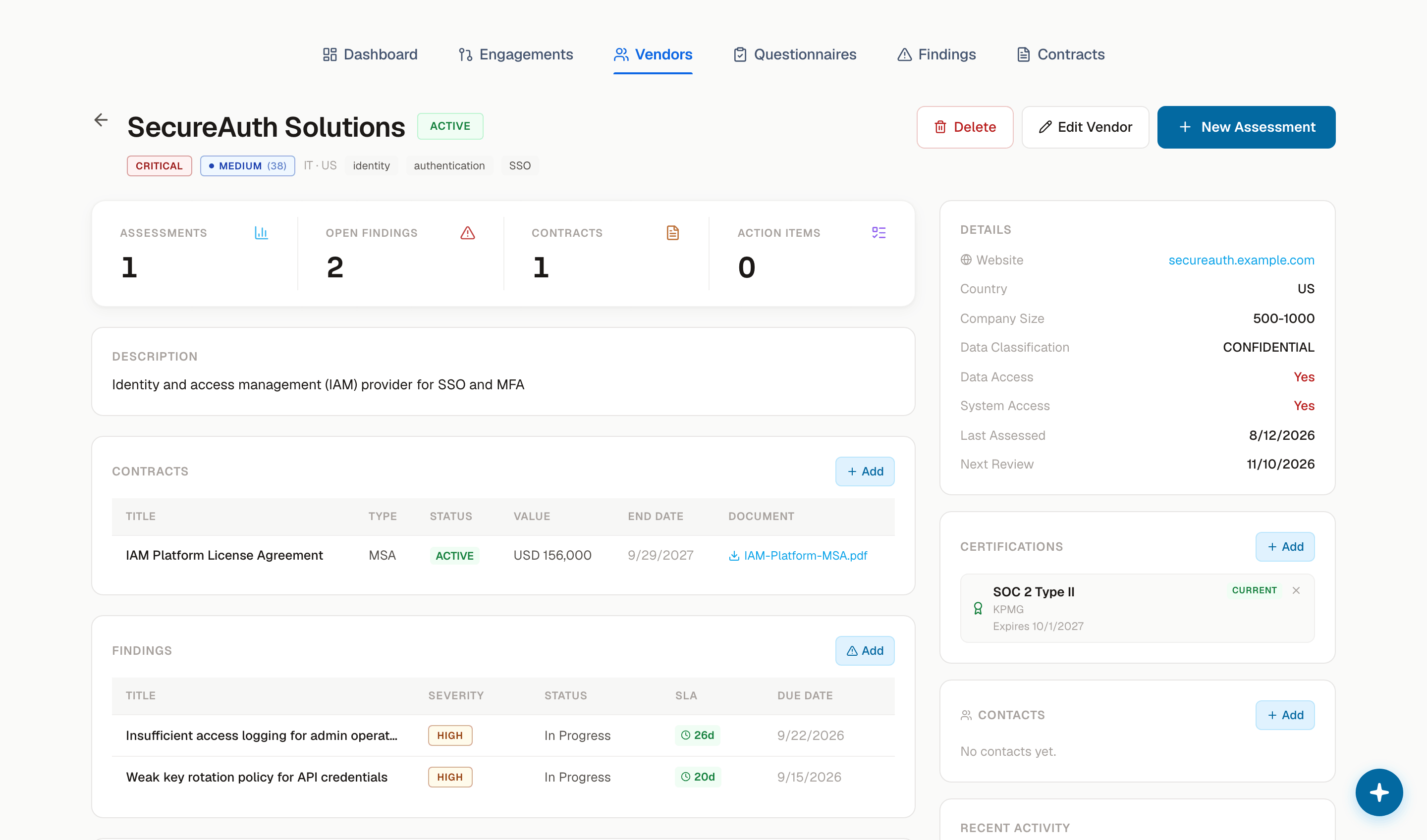Open the Dashboard tab
The height and width of the screenshot is (840, 1427).
click(370, 54)
